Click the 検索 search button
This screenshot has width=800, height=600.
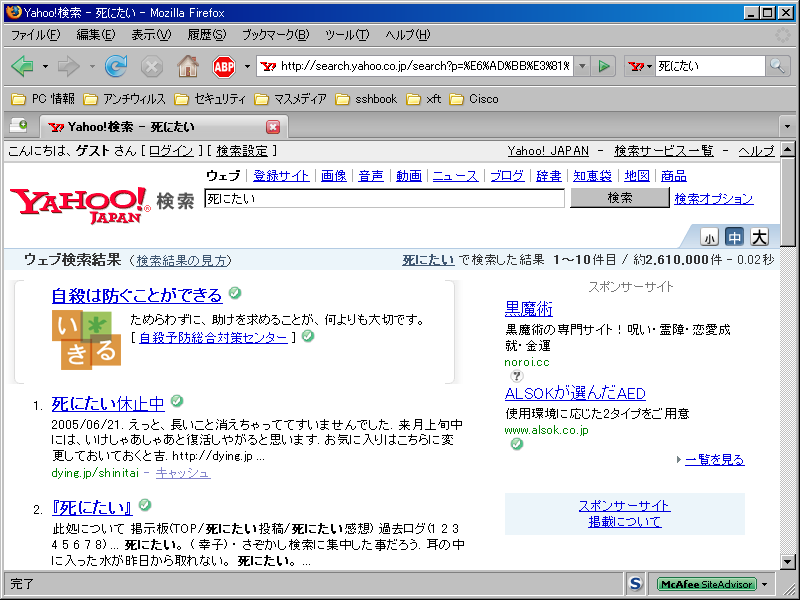(619, 197)
